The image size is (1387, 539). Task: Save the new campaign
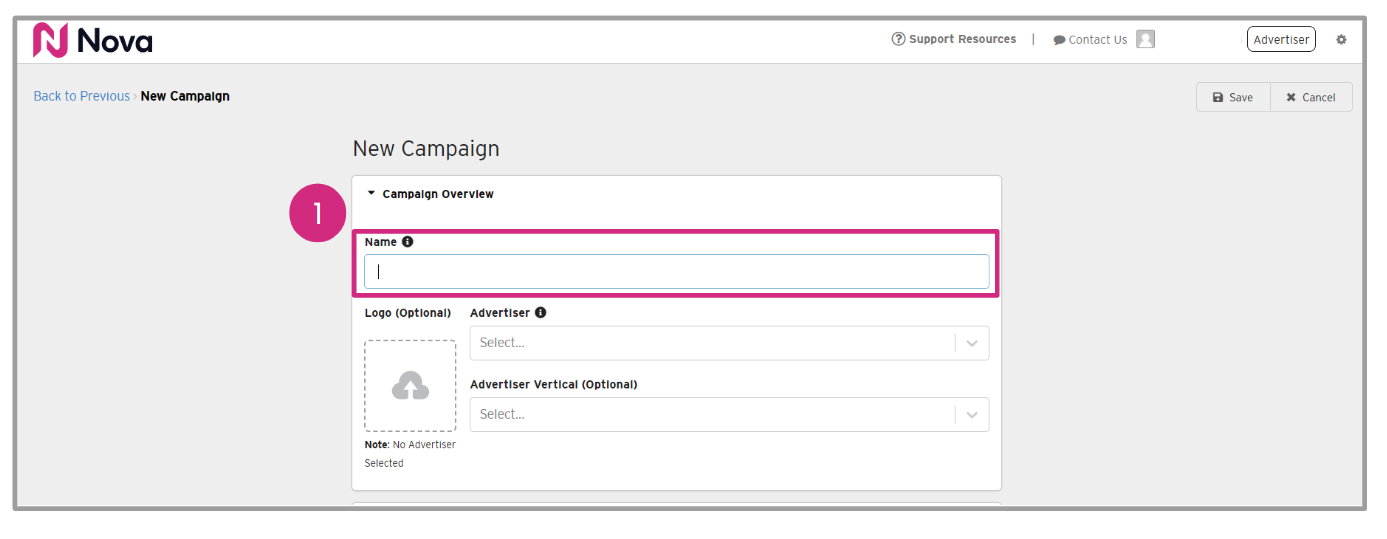point(1233,97)
